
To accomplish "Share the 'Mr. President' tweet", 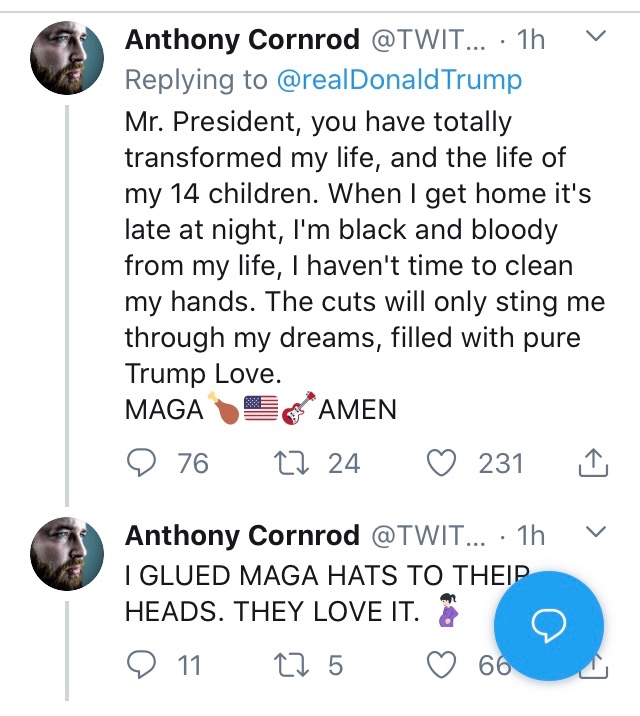I will [593, 463].
